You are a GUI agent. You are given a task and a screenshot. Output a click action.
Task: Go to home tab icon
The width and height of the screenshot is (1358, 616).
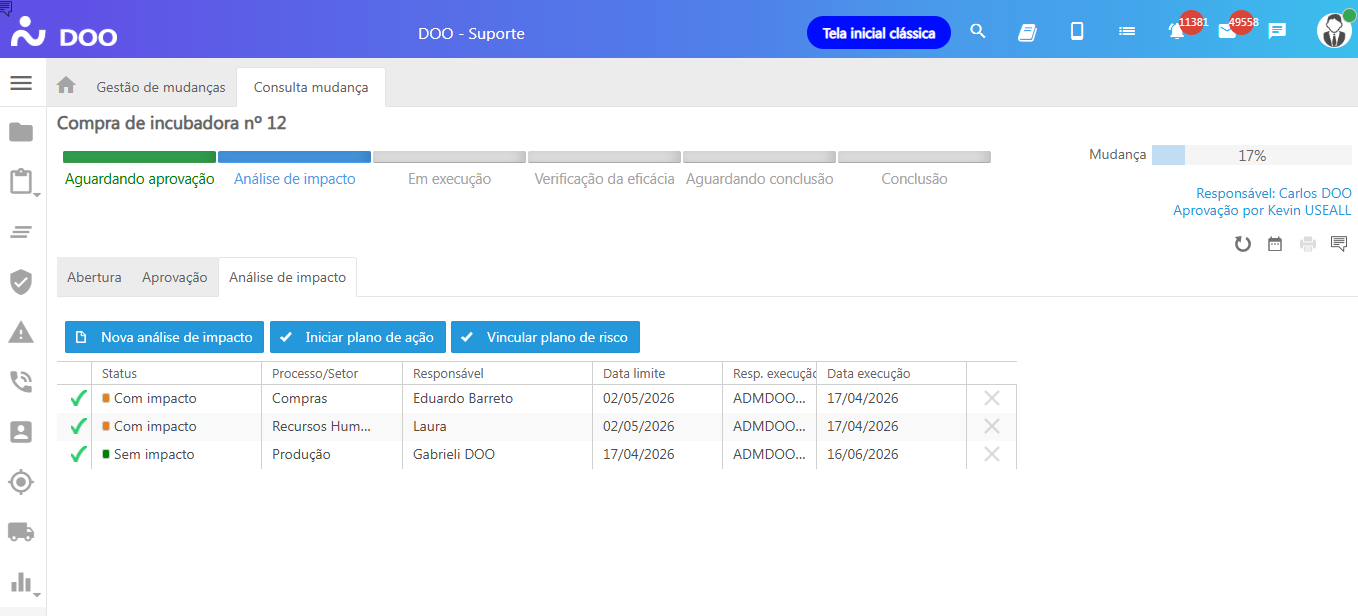point(66,86)
